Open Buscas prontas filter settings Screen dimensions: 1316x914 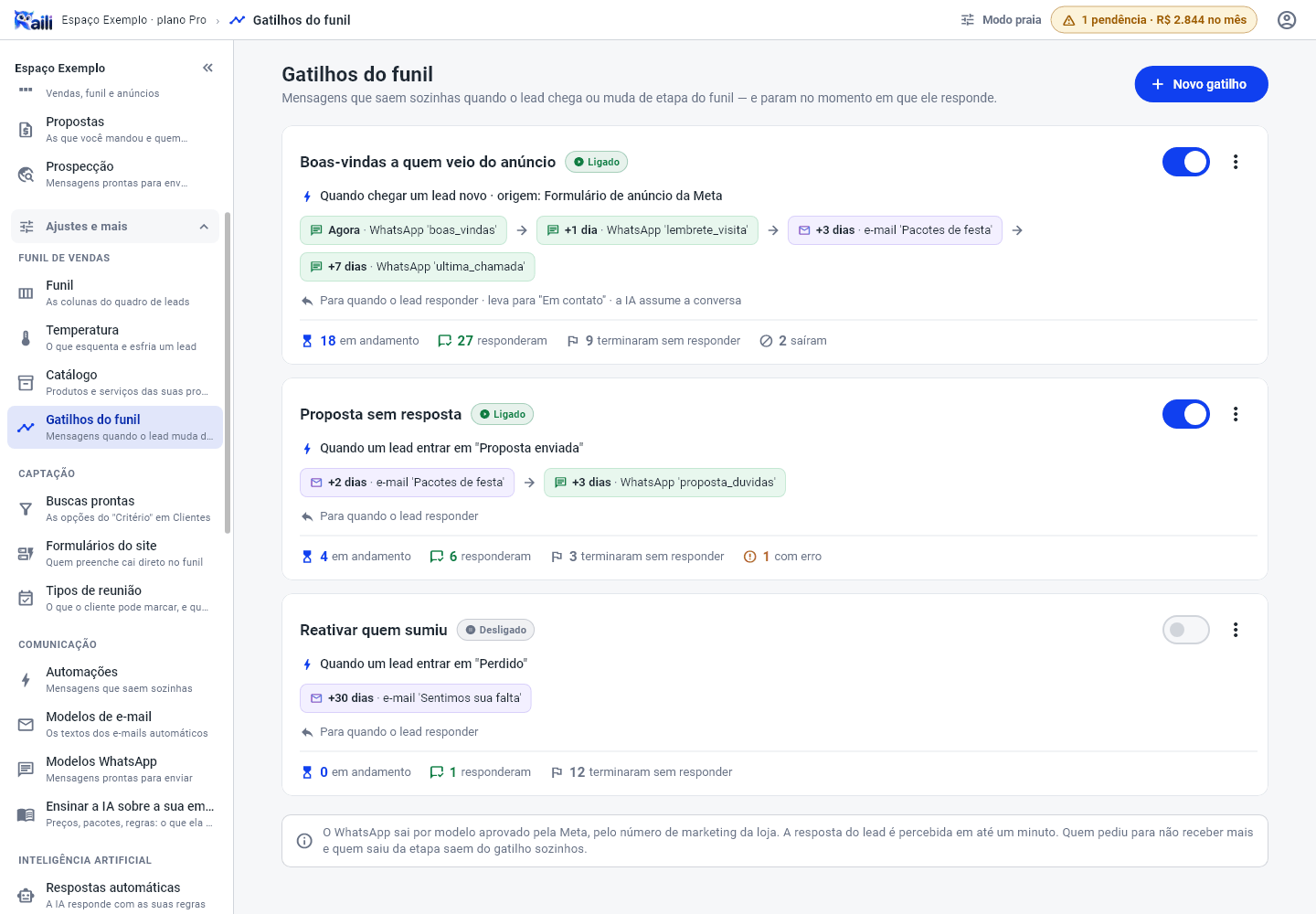(x=115, y=508)
